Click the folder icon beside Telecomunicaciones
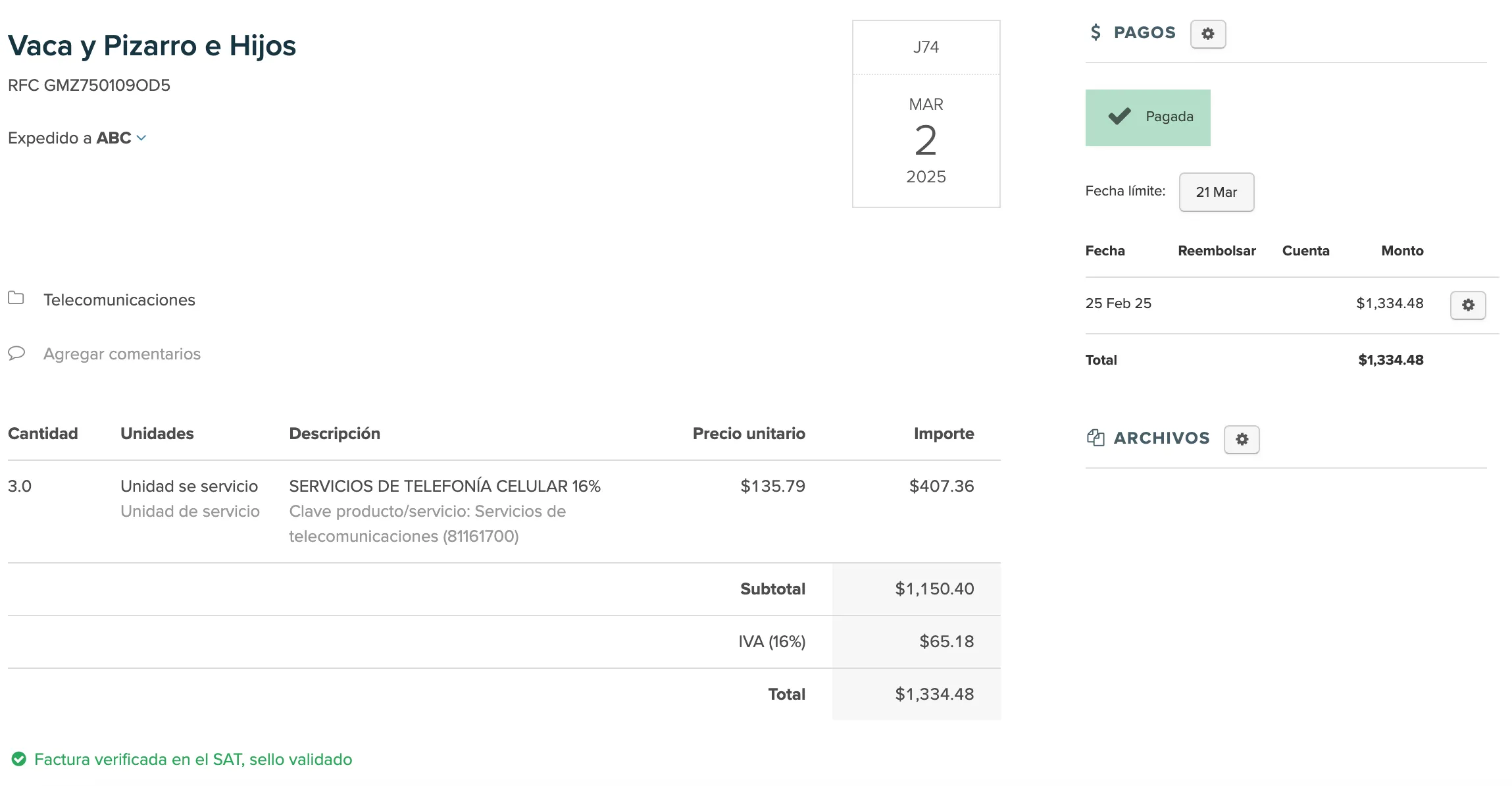Viewport: 1512px width, 786px height. [16, 298]
